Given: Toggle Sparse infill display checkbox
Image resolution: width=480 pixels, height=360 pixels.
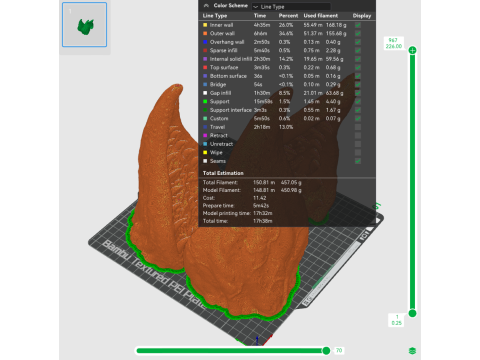Looking at the screenshot, I should pyautogui.click(x=358, y=50).
